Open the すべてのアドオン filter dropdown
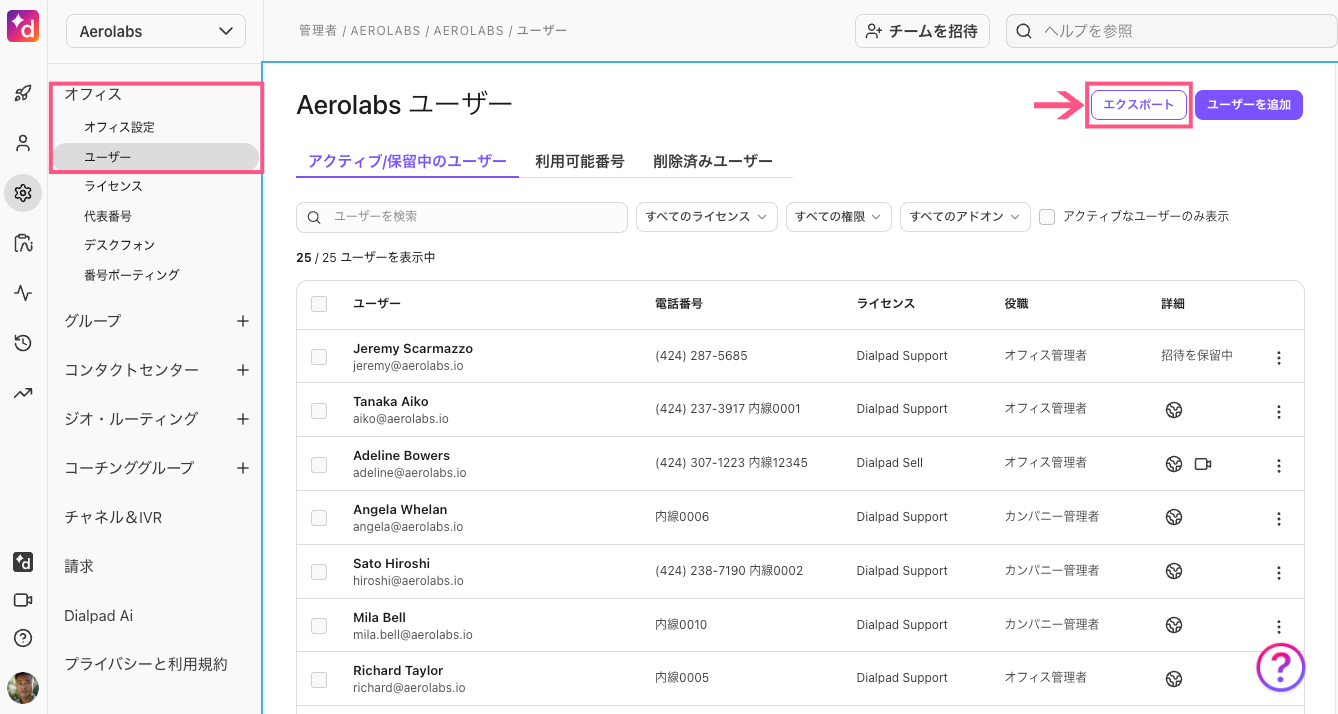 click(x=965, y=217)
